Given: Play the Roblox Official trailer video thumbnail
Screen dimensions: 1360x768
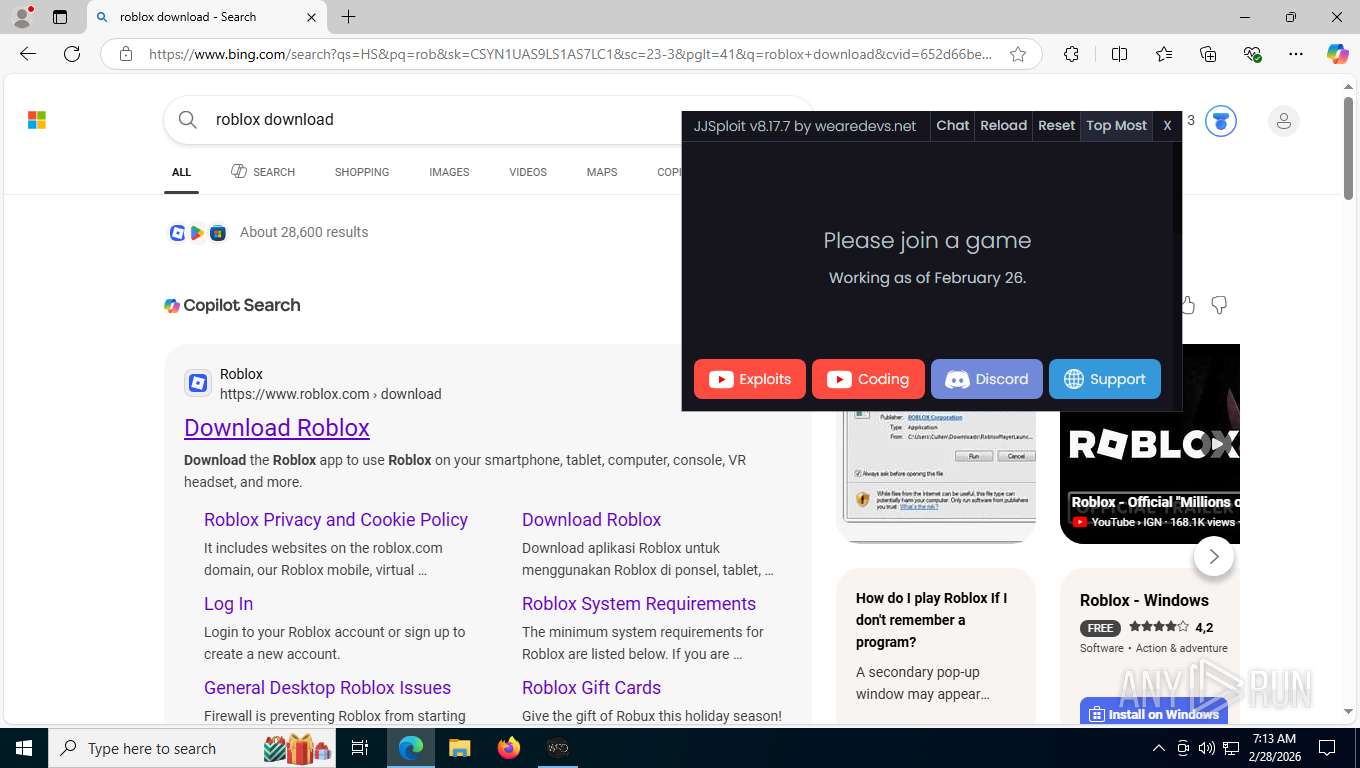Looking at the screenshot, I should coord(1150,444).
